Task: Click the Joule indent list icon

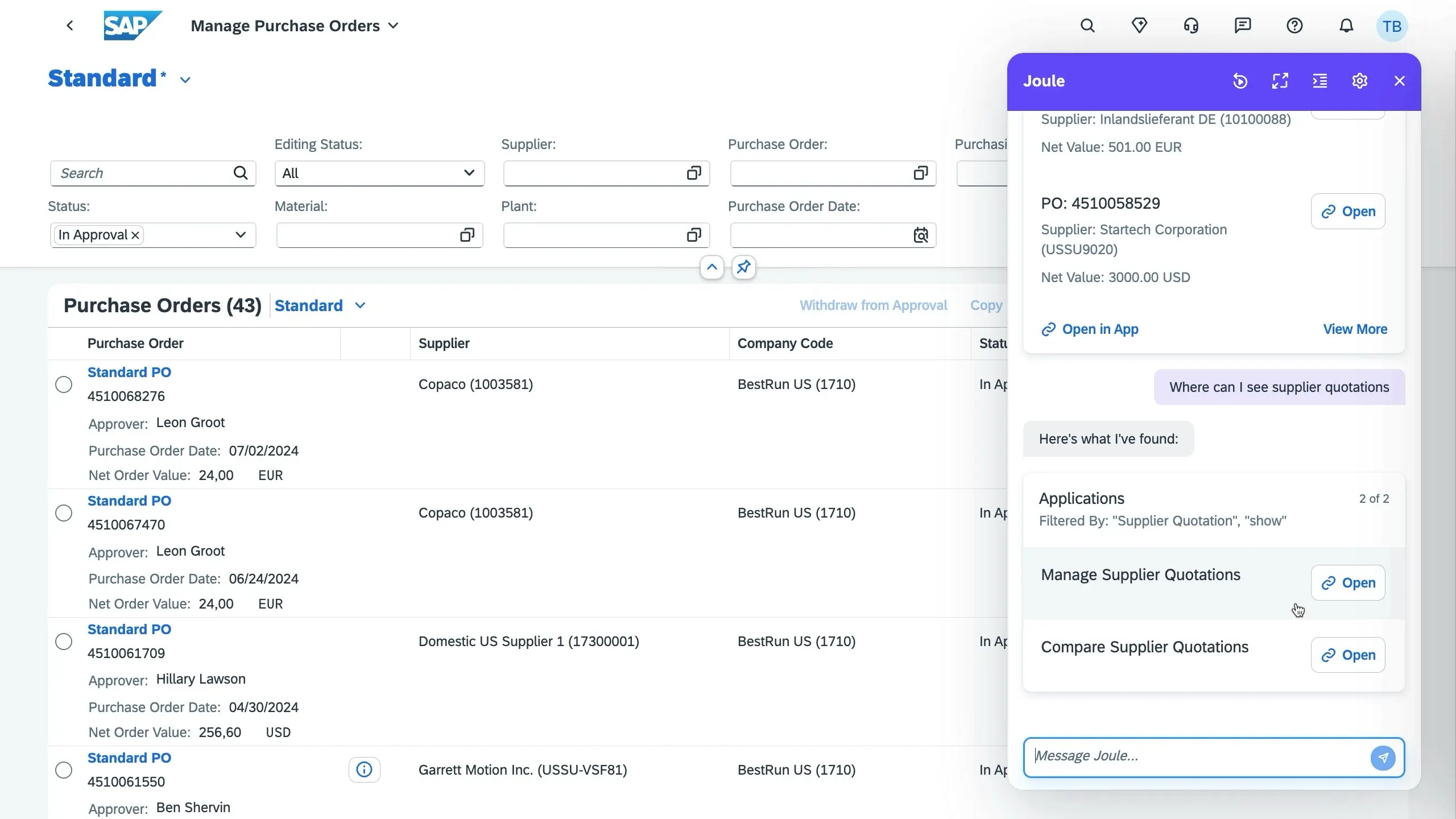Action: pos(1319,81)
